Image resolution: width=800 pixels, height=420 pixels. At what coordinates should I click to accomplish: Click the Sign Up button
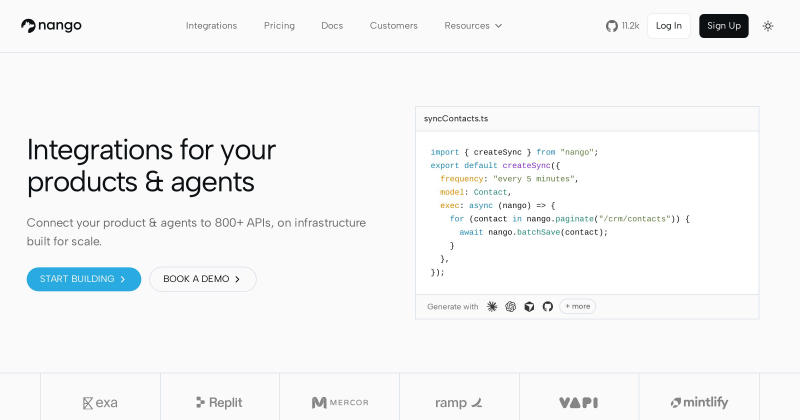pyautogui.click(x=723, y=26)
